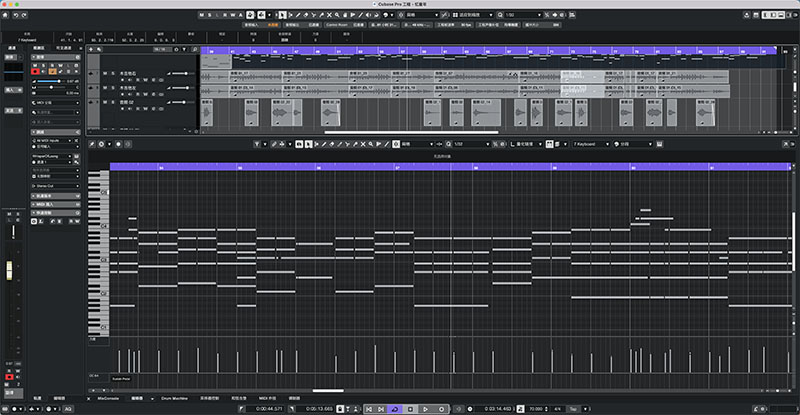Select the Key Editor Mute X tool

tap(363, 144)
